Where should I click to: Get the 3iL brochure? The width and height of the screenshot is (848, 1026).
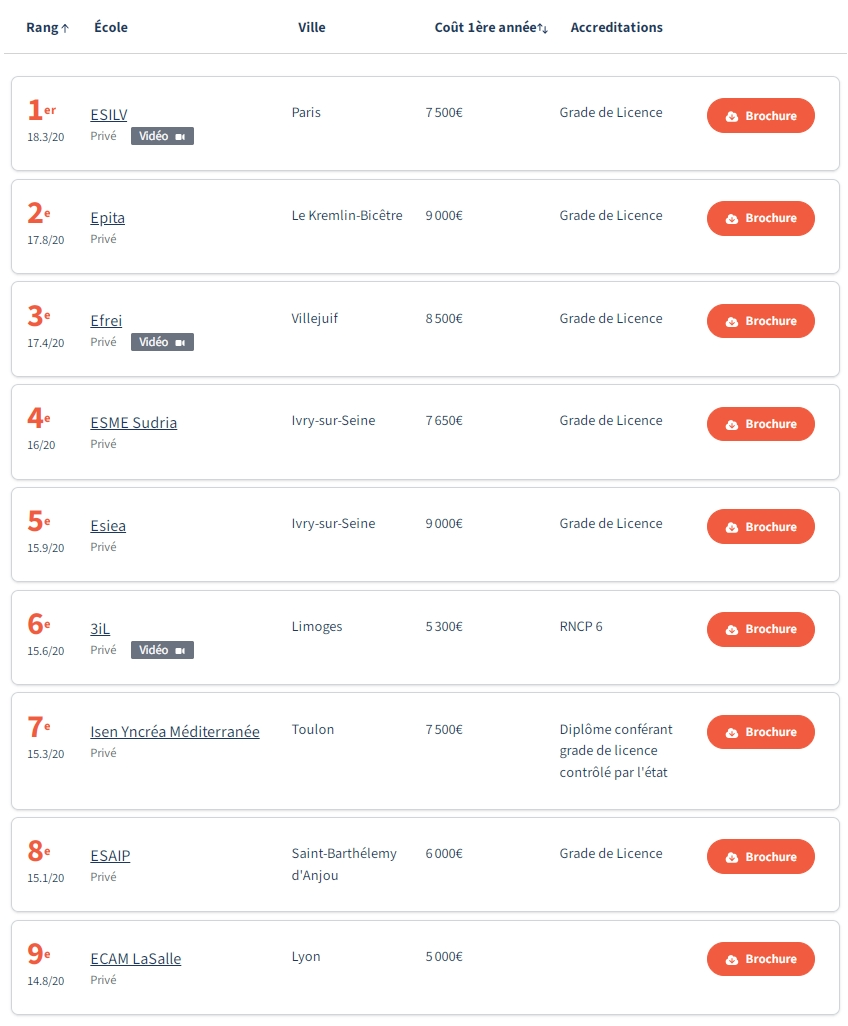point(760,629)
